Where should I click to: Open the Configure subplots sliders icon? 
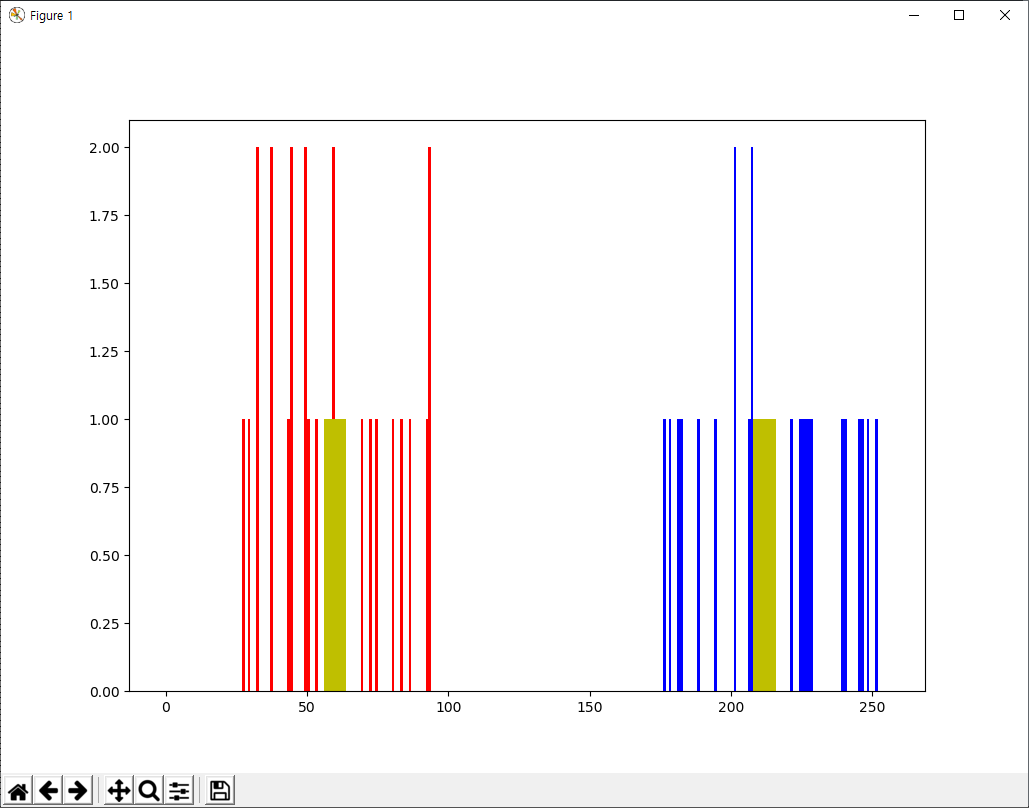178,790
